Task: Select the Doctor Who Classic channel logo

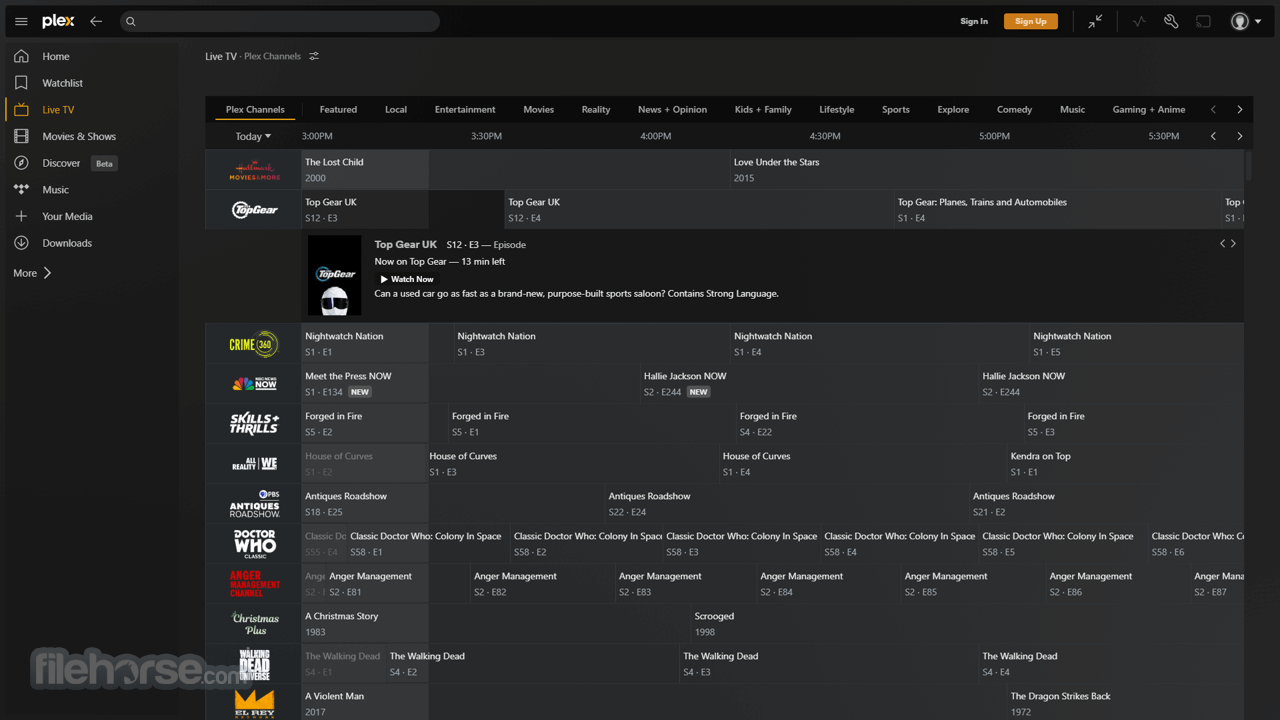Action: tap(254, 544)
